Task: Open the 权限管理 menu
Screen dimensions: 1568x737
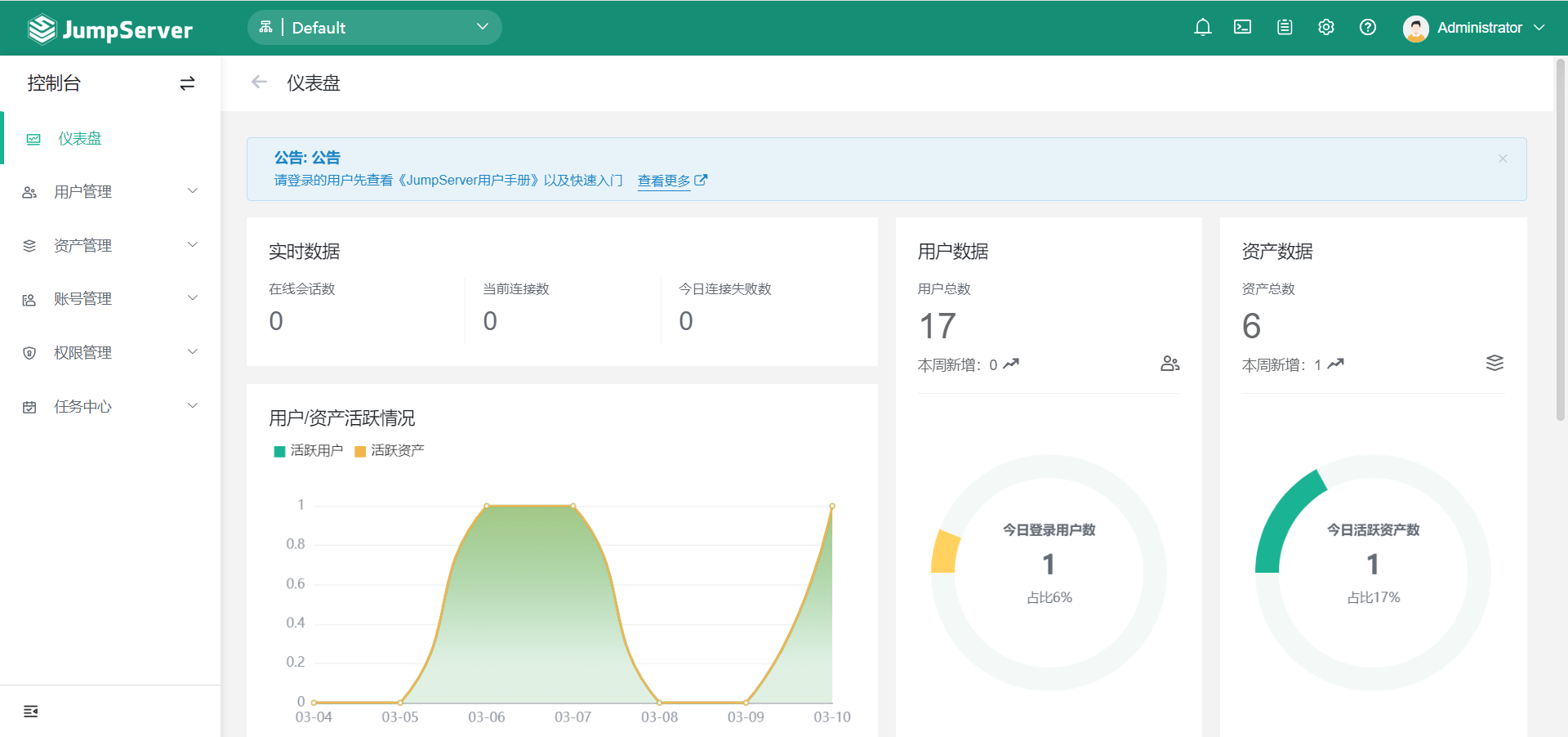Action: 110,353
